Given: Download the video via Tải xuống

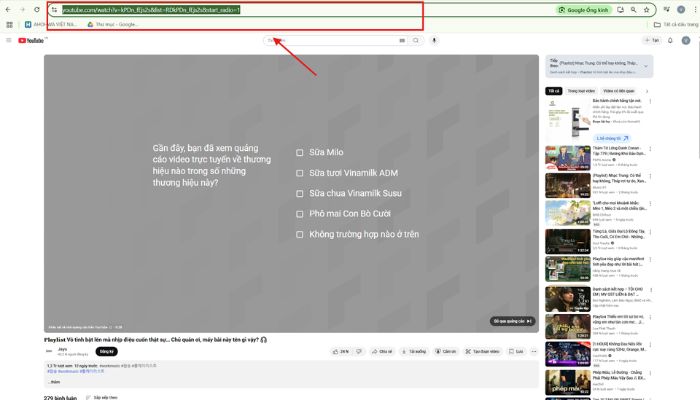Looking at the screenshot, I should click(x=414, y=352).
